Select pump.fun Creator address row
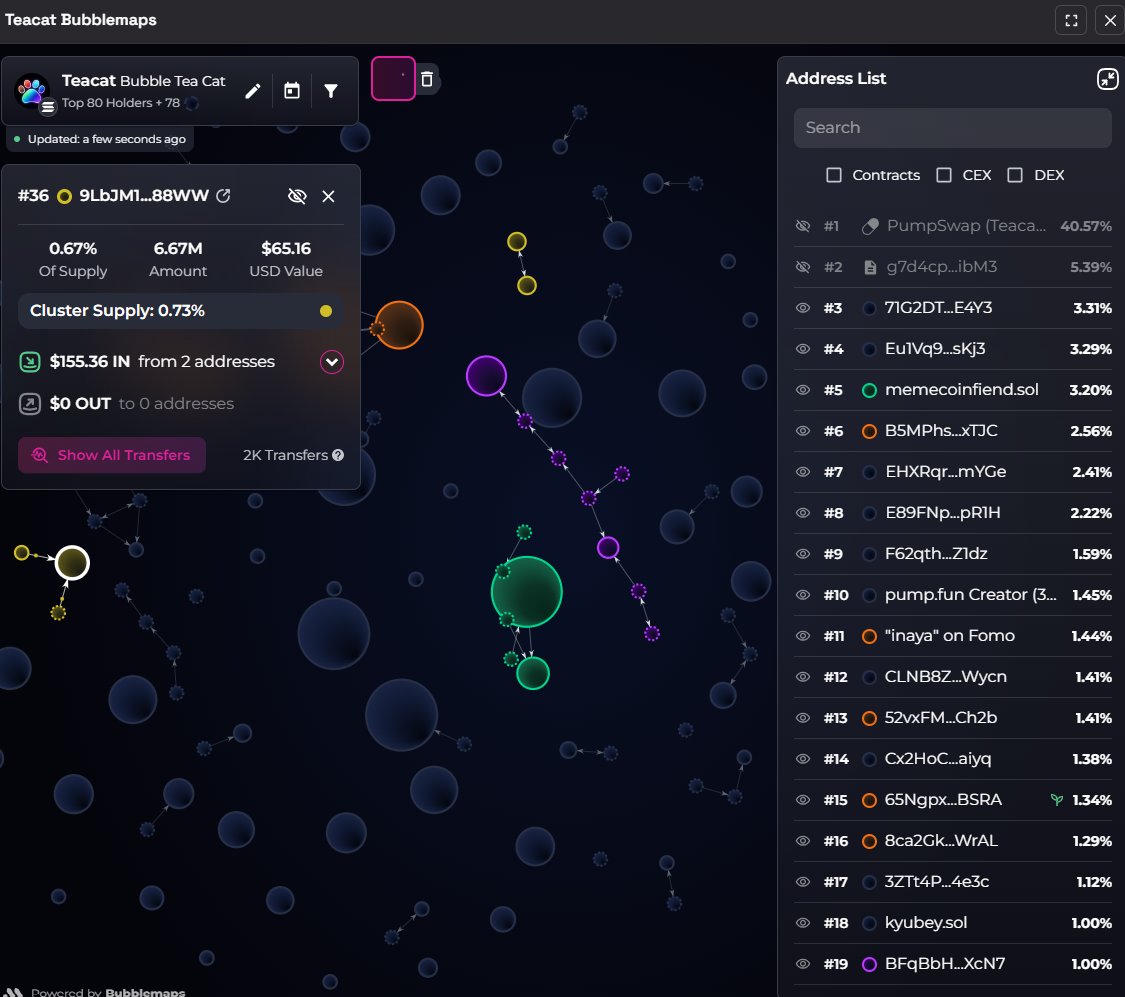This screenshot has height=997, width=1125. [x=953, y=595]
